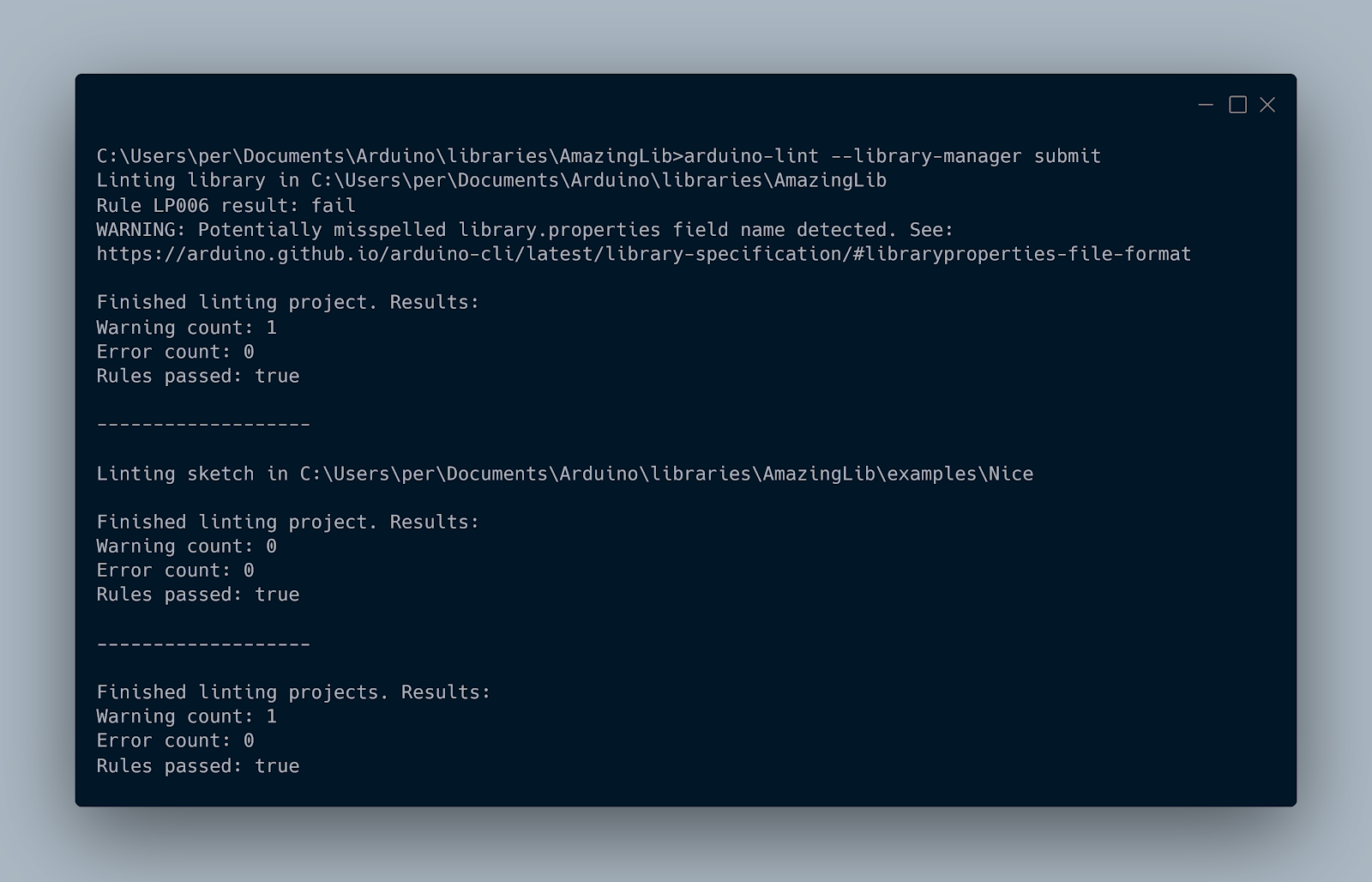Click 'Finished linting projects. Results:' line
Viewport: 1372px width, 882px height.
coord(293,692)
